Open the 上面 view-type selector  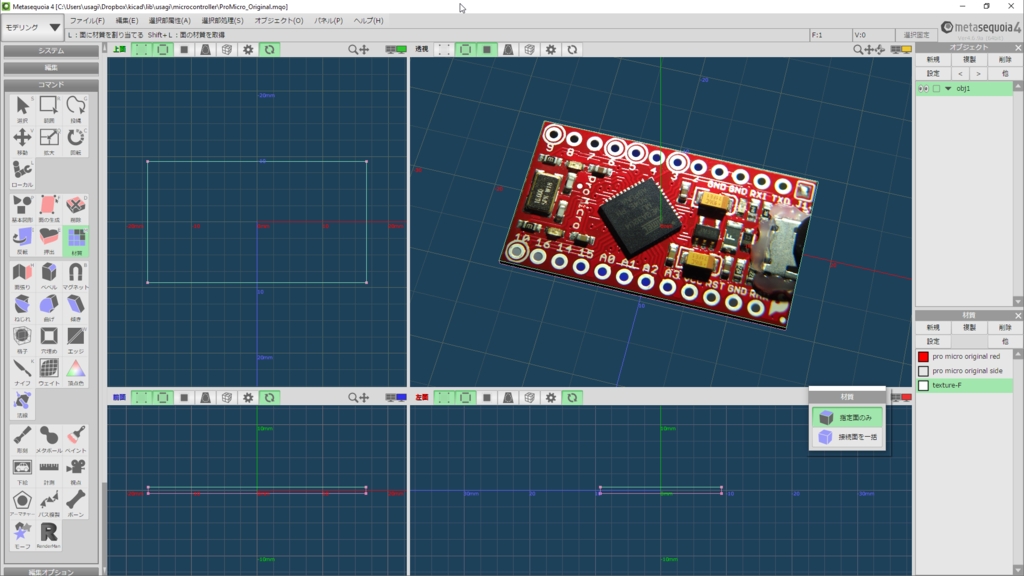click(120, 50)
